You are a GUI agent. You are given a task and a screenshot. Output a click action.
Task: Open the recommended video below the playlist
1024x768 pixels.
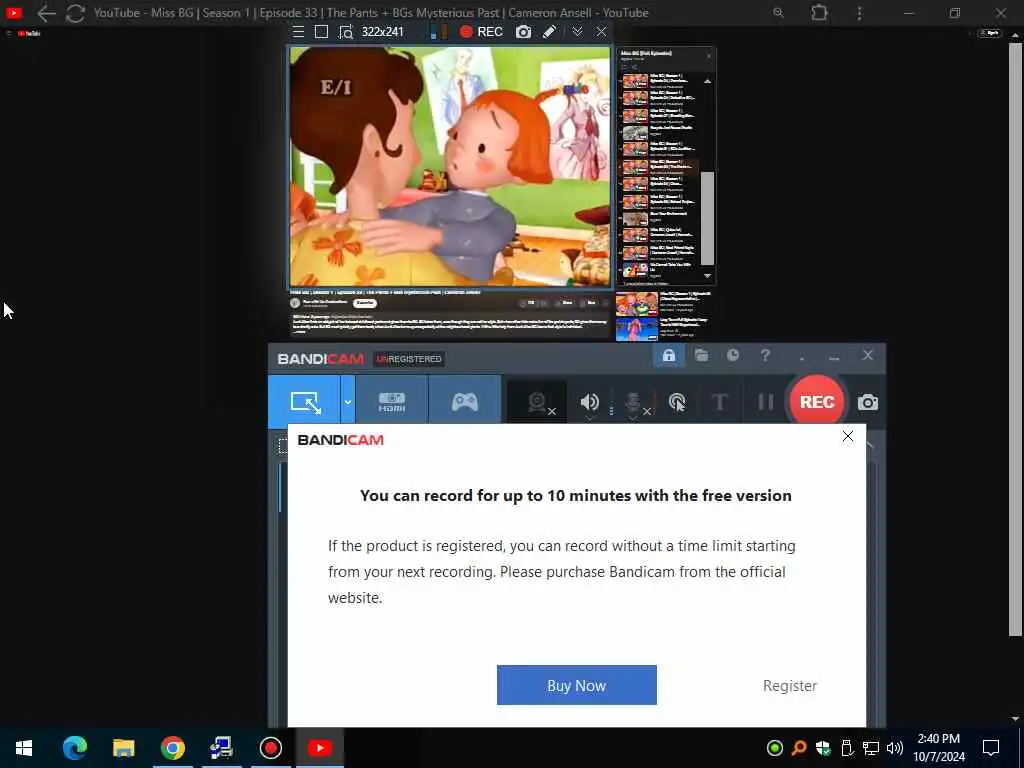point(636,304)
